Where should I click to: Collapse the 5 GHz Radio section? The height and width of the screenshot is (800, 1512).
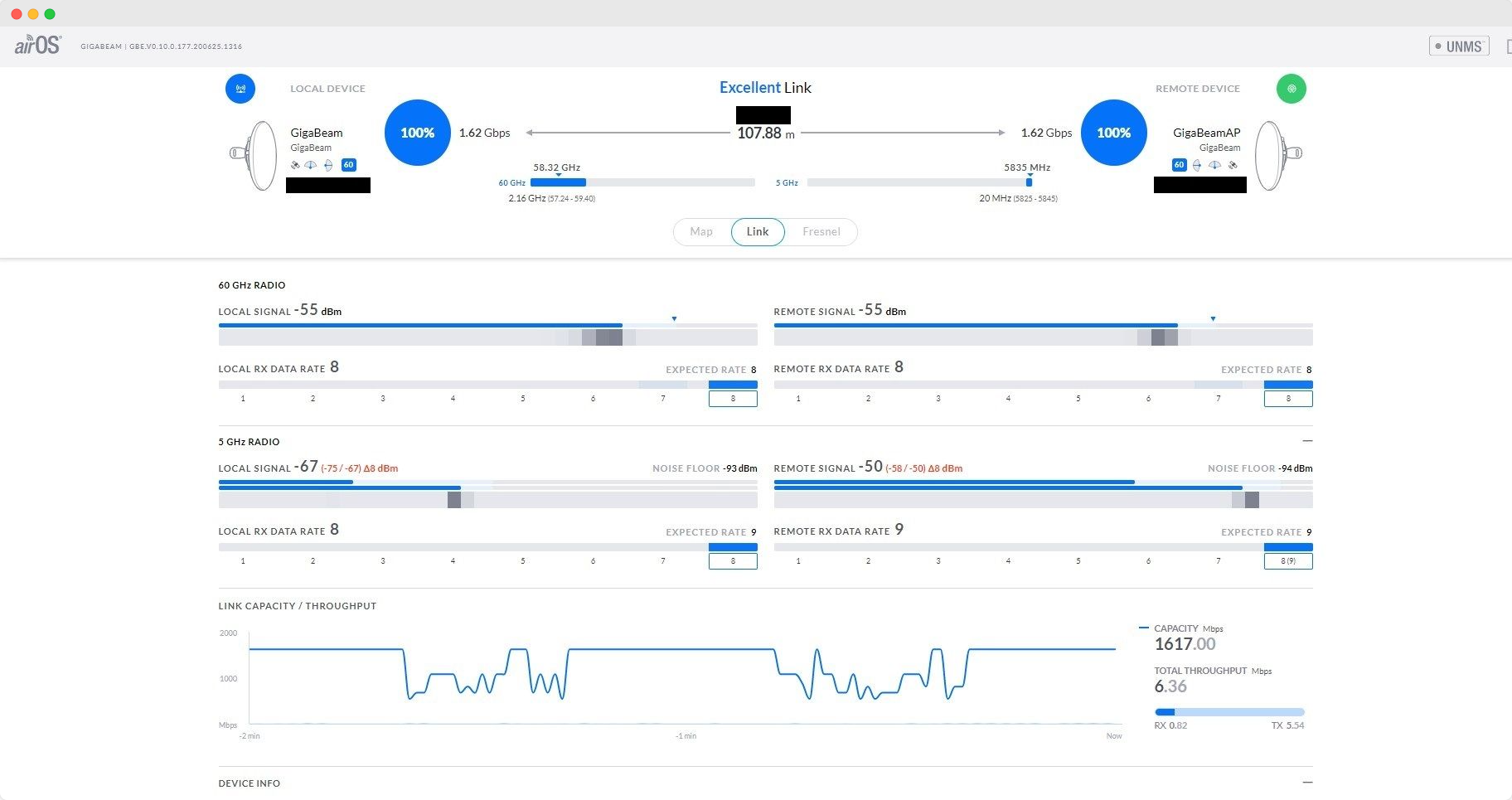click(1307, 441)
